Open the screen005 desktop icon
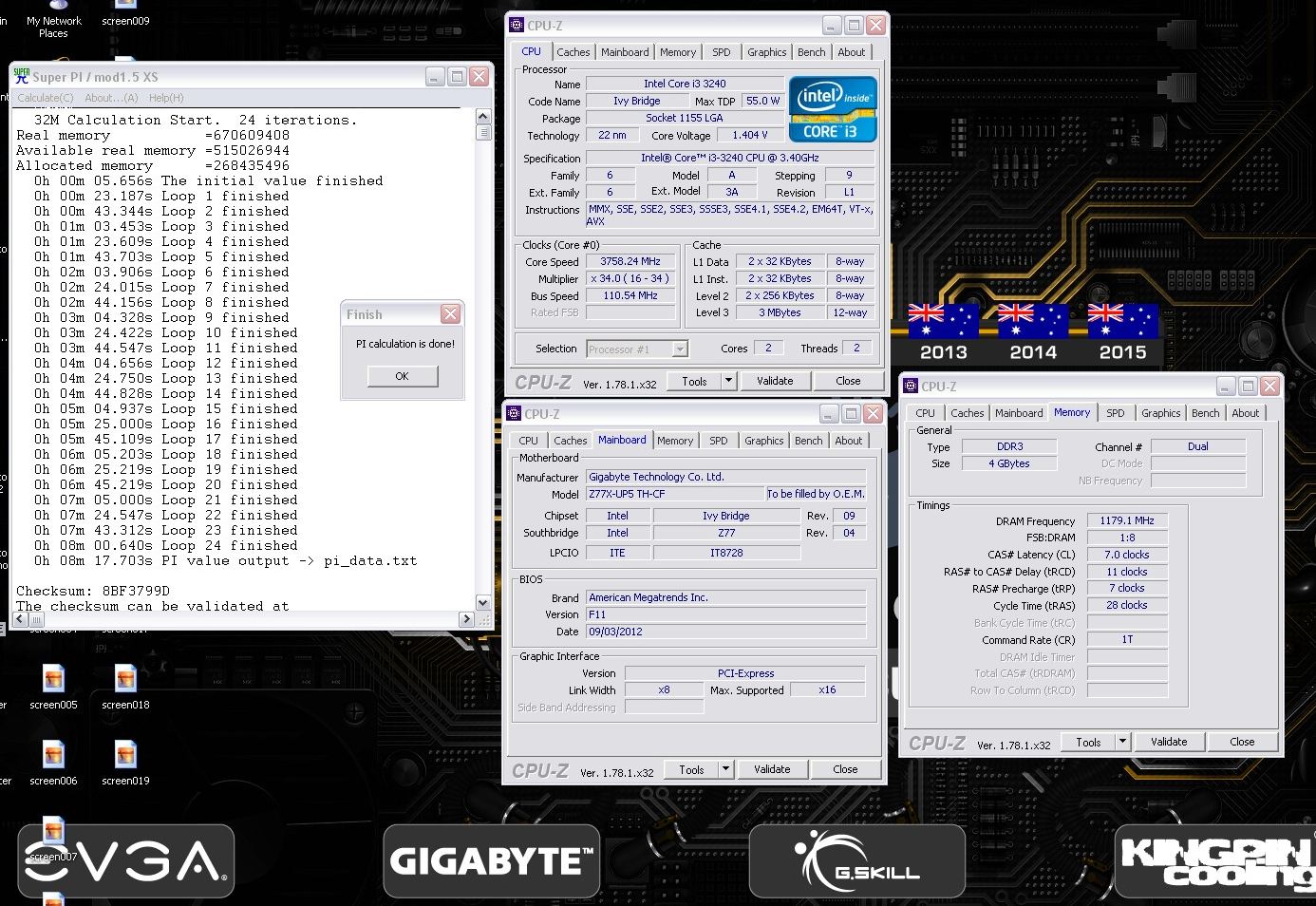 click(x=53, y=687)
